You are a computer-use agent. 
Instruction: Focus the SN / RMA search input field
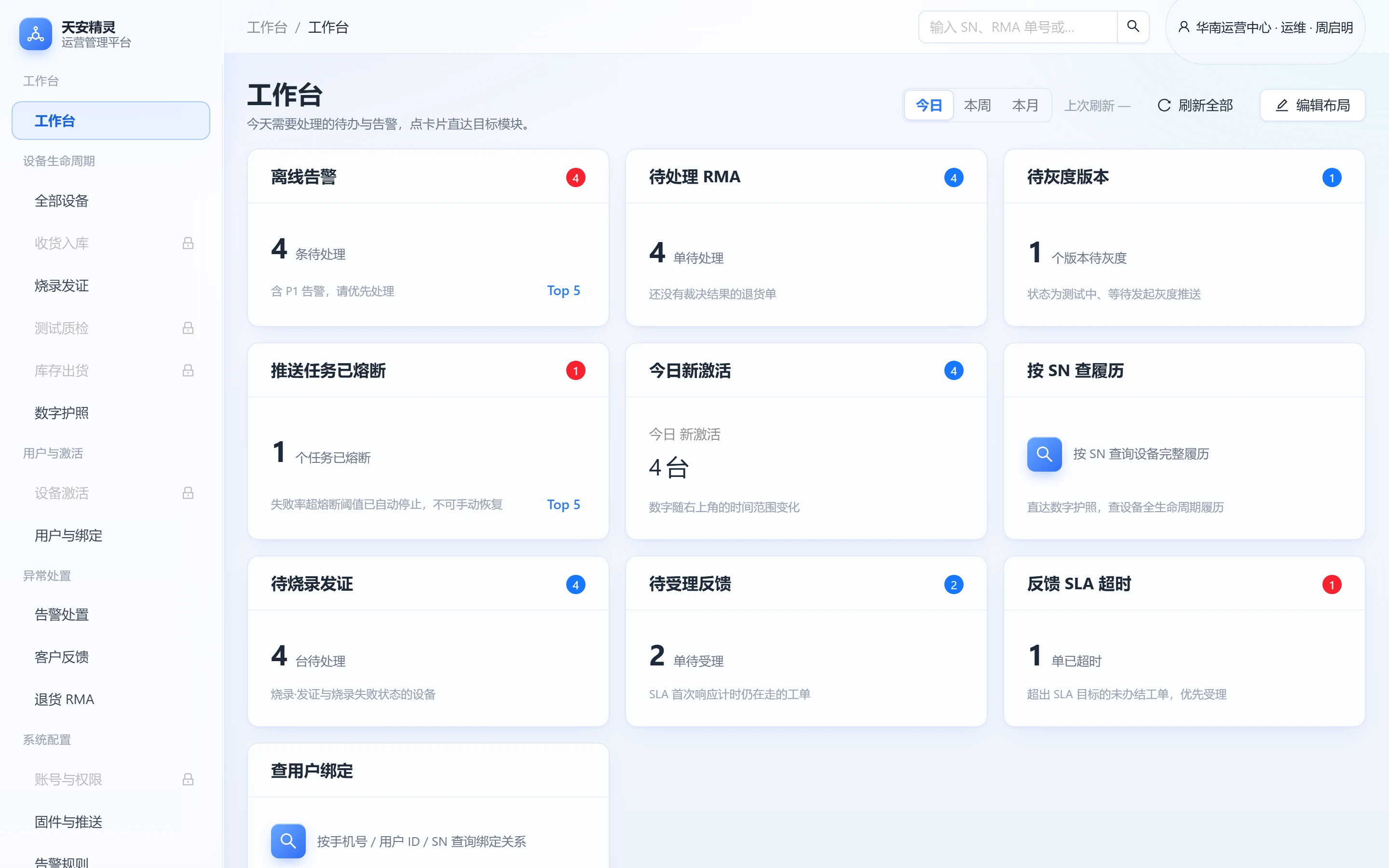click(1018, 27)
